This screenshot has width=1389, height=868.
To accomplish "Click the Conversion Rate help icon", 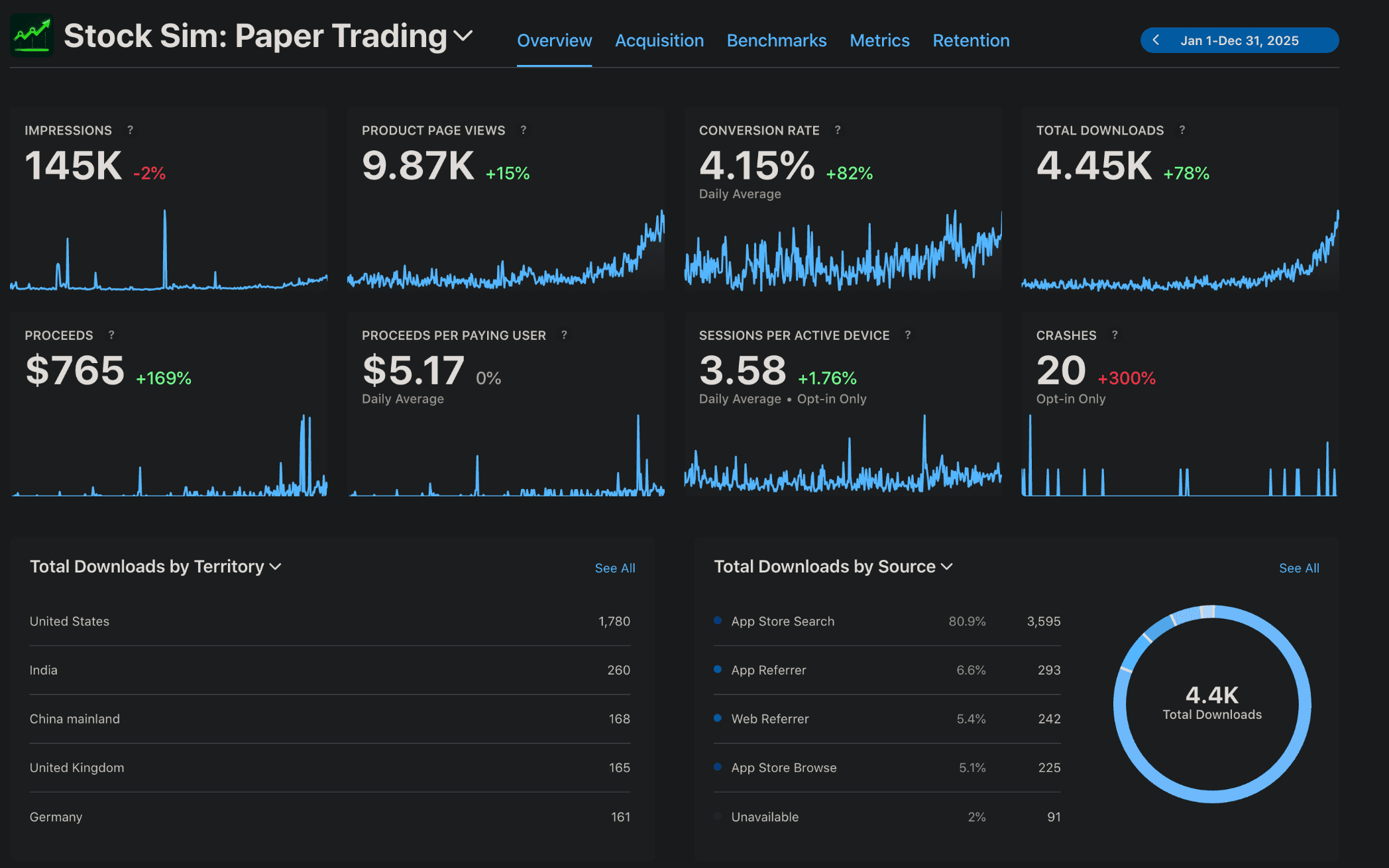I will [x=838, y=130].
